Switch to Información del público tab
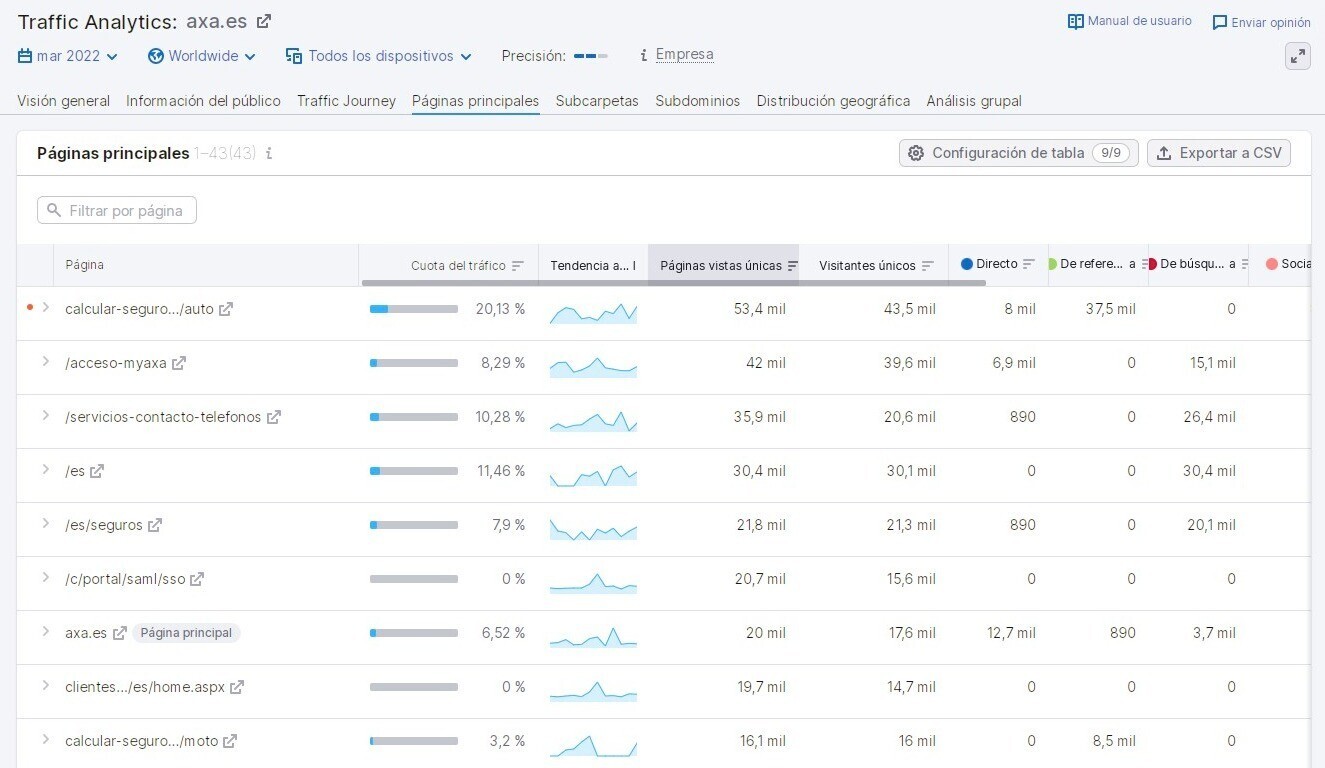1325x768 pixels. click(x=203, y=101)
